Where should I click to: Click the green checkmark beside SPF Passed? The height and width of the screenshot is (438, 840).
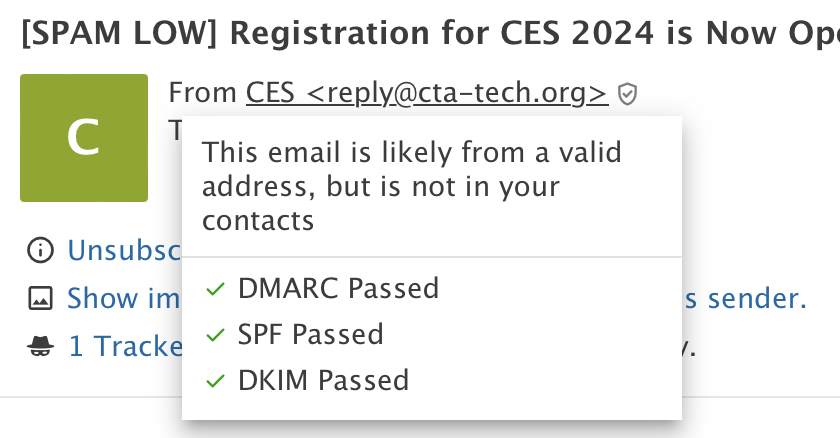[x=214, y=335]
